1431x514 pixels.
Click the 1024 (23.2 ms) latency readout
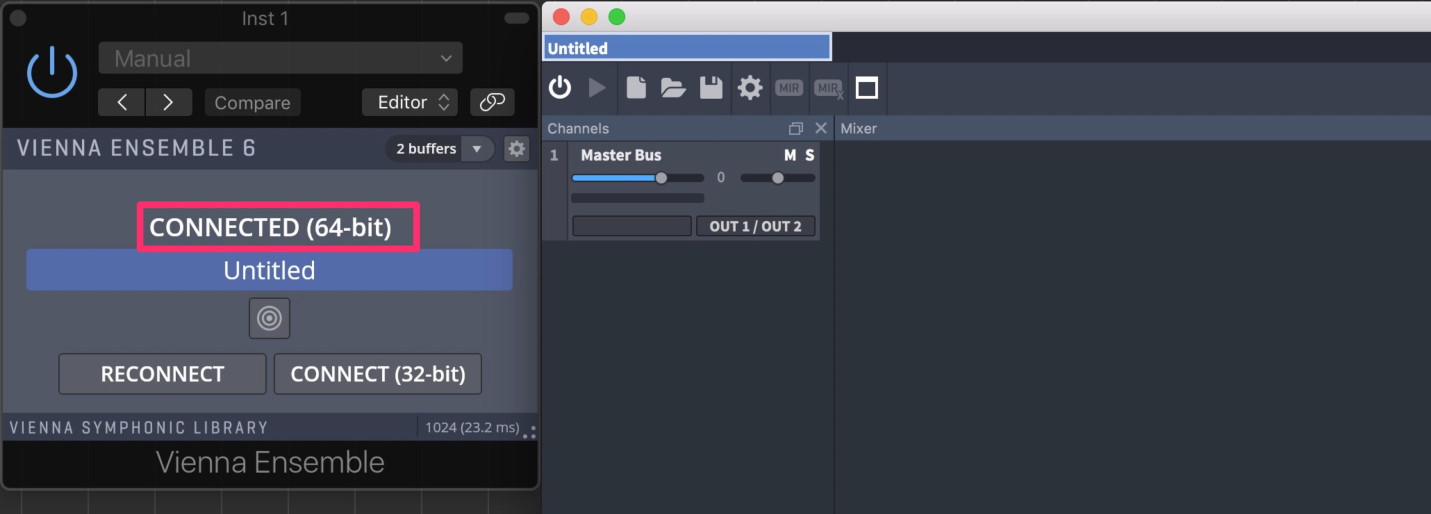pyautogui.click(x=472, y=427)
